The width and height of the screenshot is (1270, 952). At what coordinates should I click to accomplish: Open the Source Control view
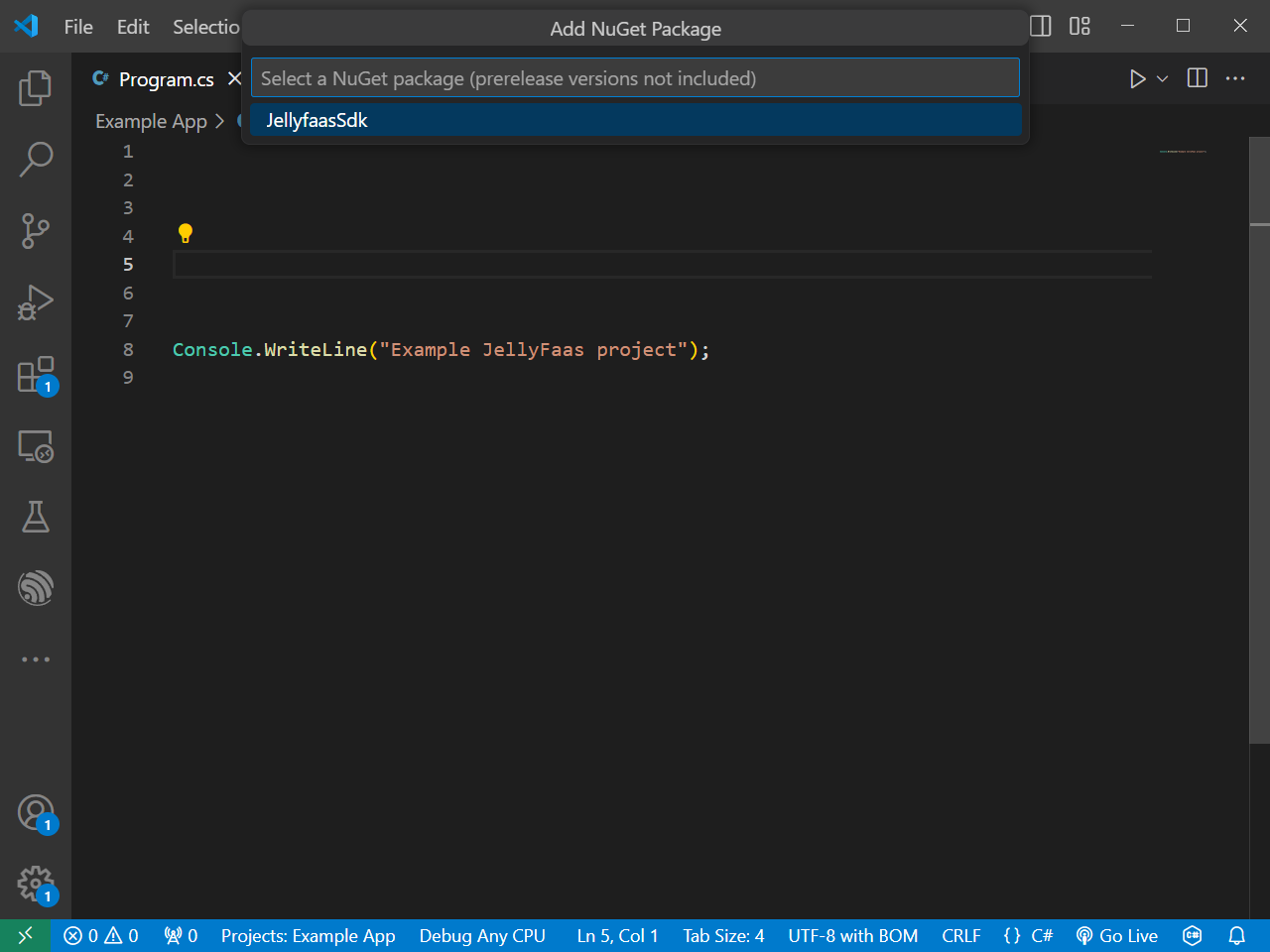pos(36,231)
